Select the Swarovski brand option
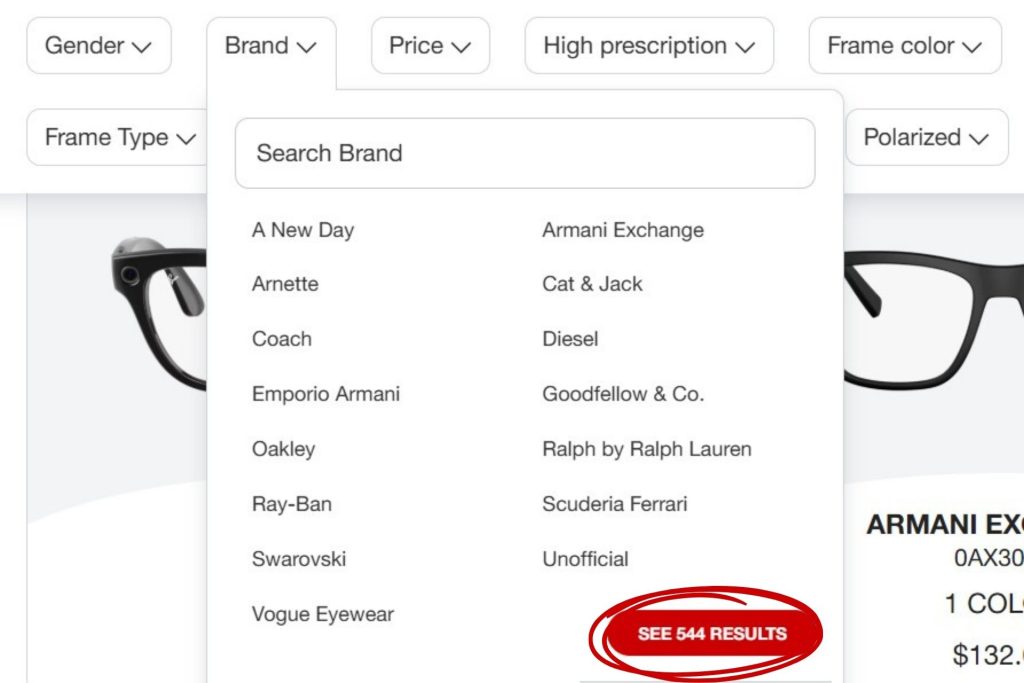Image resolution: width=1024 pixels, height=683 pixels. (x=299, y=559)
